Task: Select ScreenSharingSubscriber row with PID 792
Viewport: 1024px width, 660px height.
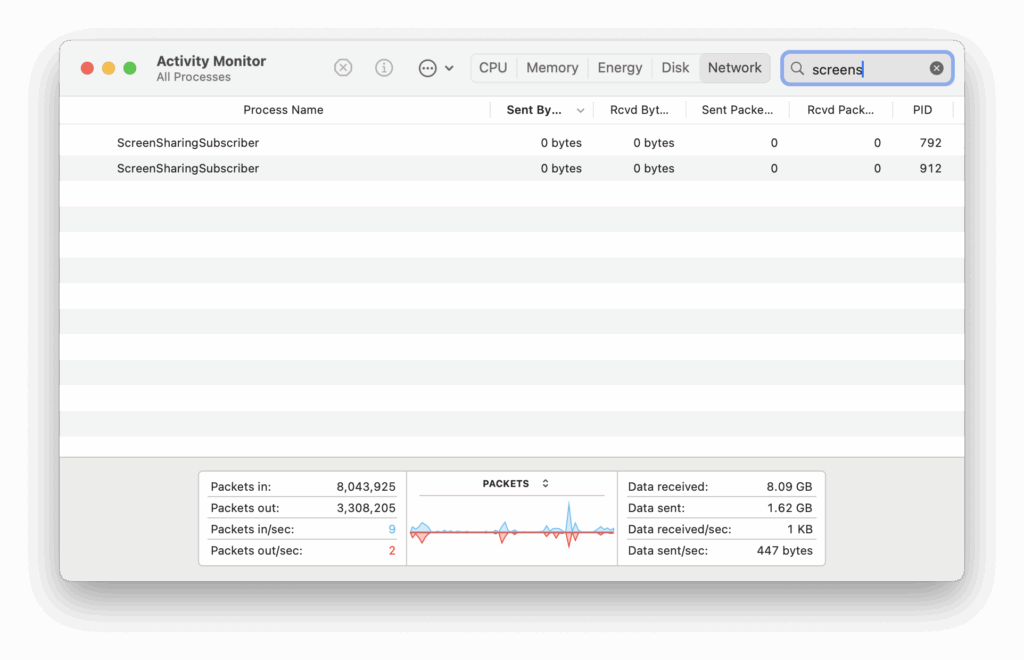Action: (512, 142)
